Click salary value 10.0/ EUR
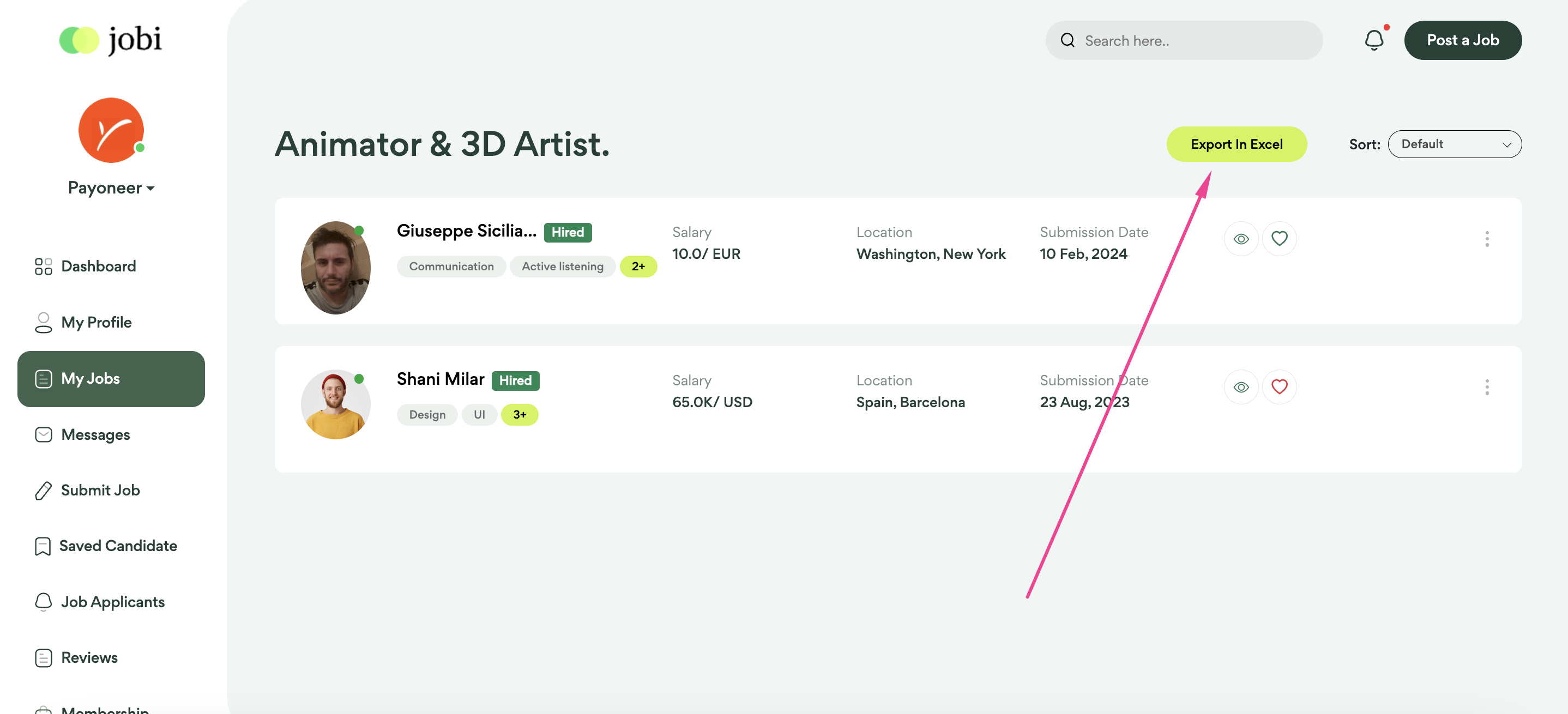 (x=706, y=254)
